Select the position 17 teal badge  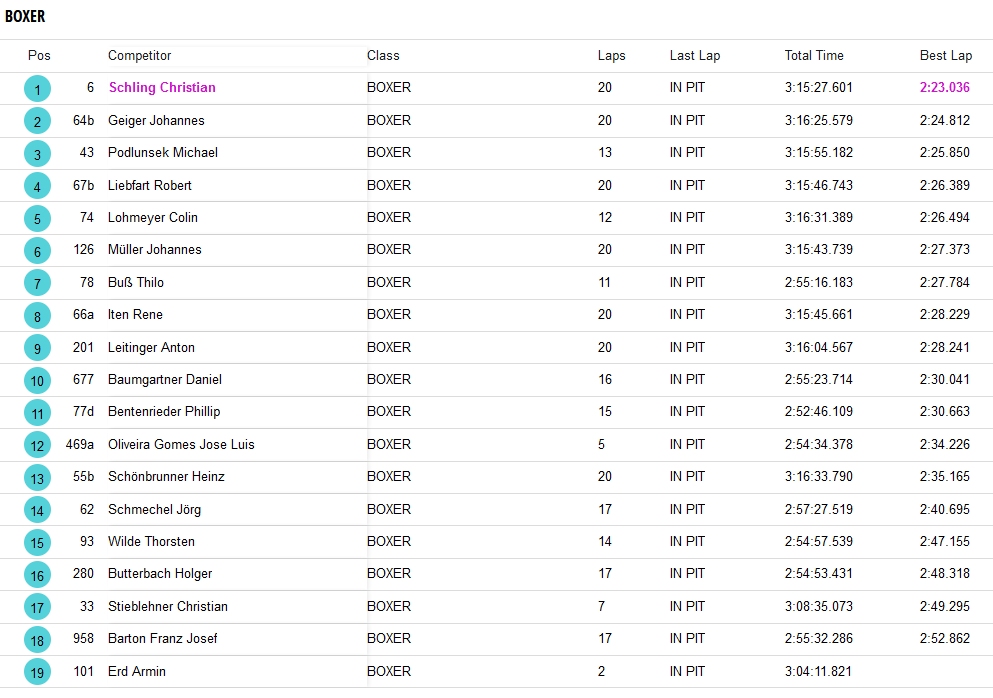coord(37,608)
